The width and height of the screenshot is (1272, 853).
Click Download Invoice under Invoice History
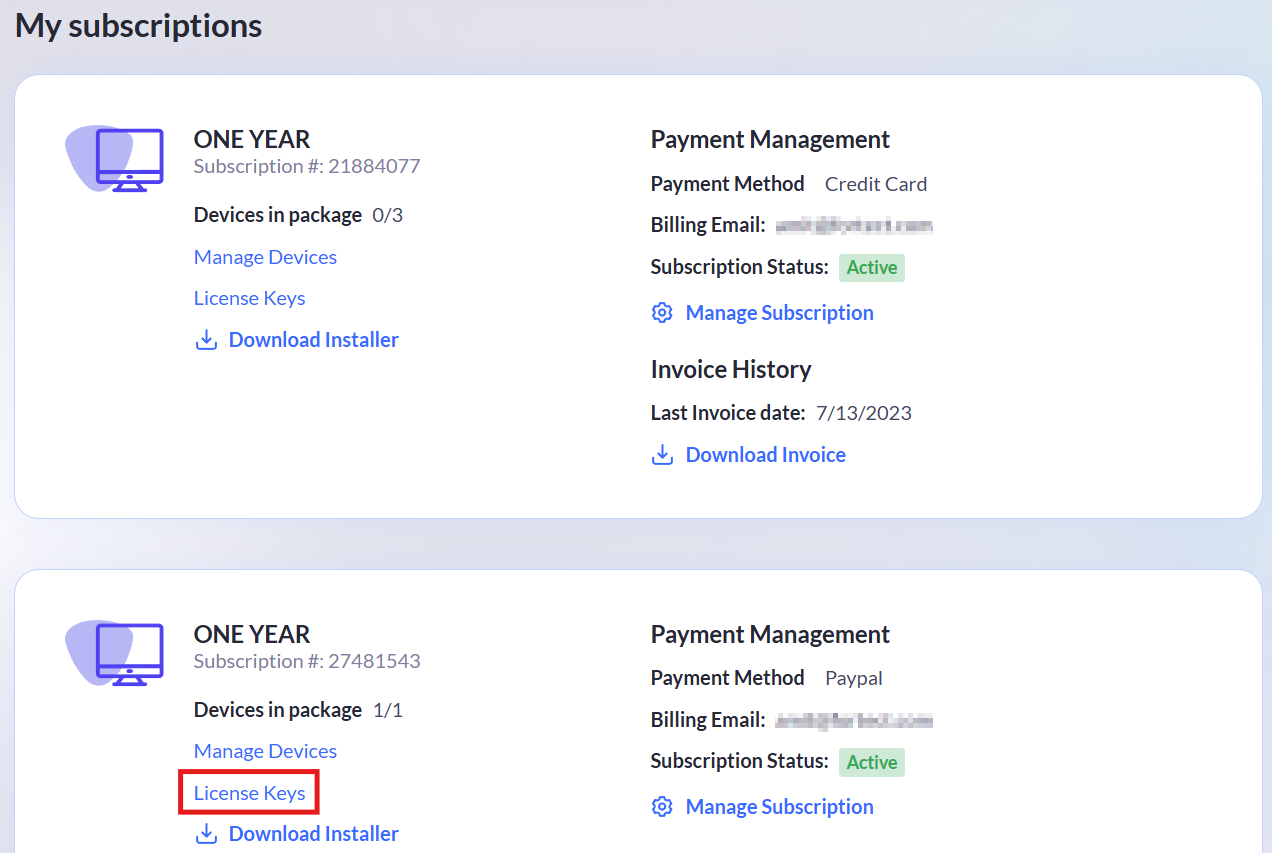(765, 454)
